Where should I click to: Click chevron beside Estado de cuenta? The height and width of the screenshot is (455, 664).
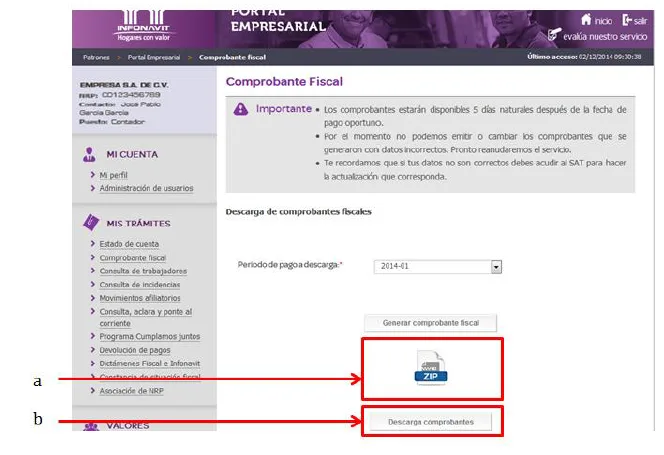[93, 244]
